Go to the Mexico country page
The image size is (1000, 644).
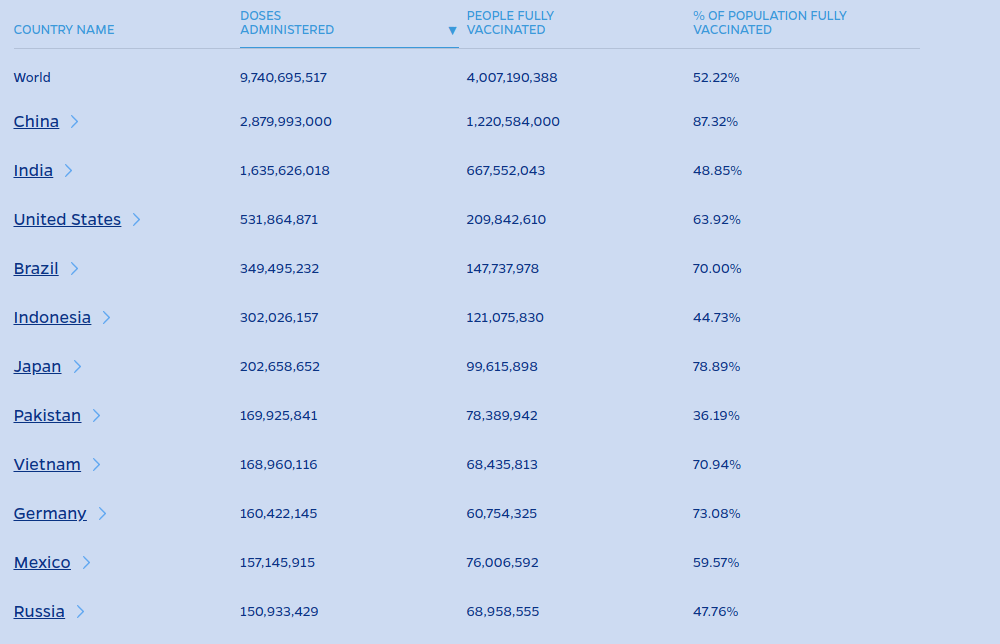(x=42, y=563)
